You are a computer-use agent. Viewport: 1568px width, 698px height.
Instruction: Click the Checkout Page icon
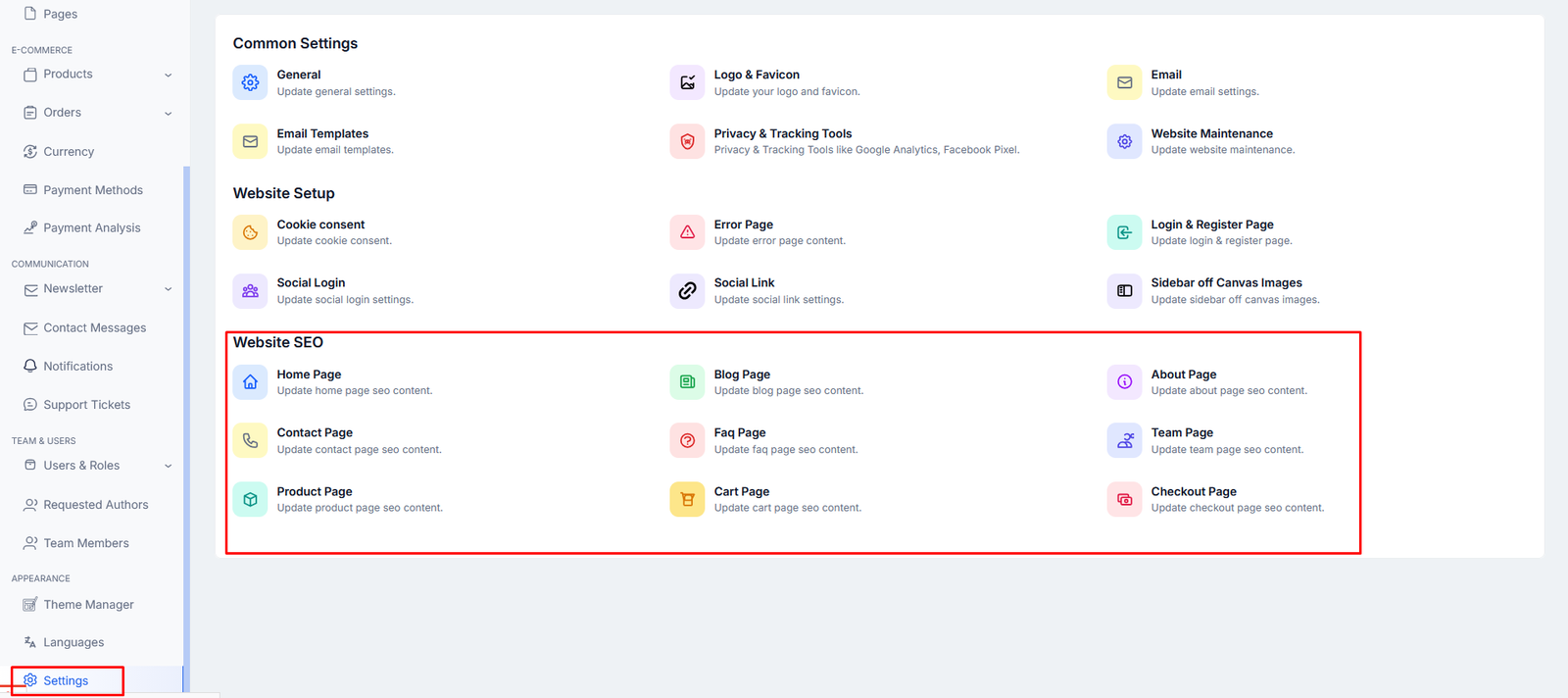(1124, 499)
